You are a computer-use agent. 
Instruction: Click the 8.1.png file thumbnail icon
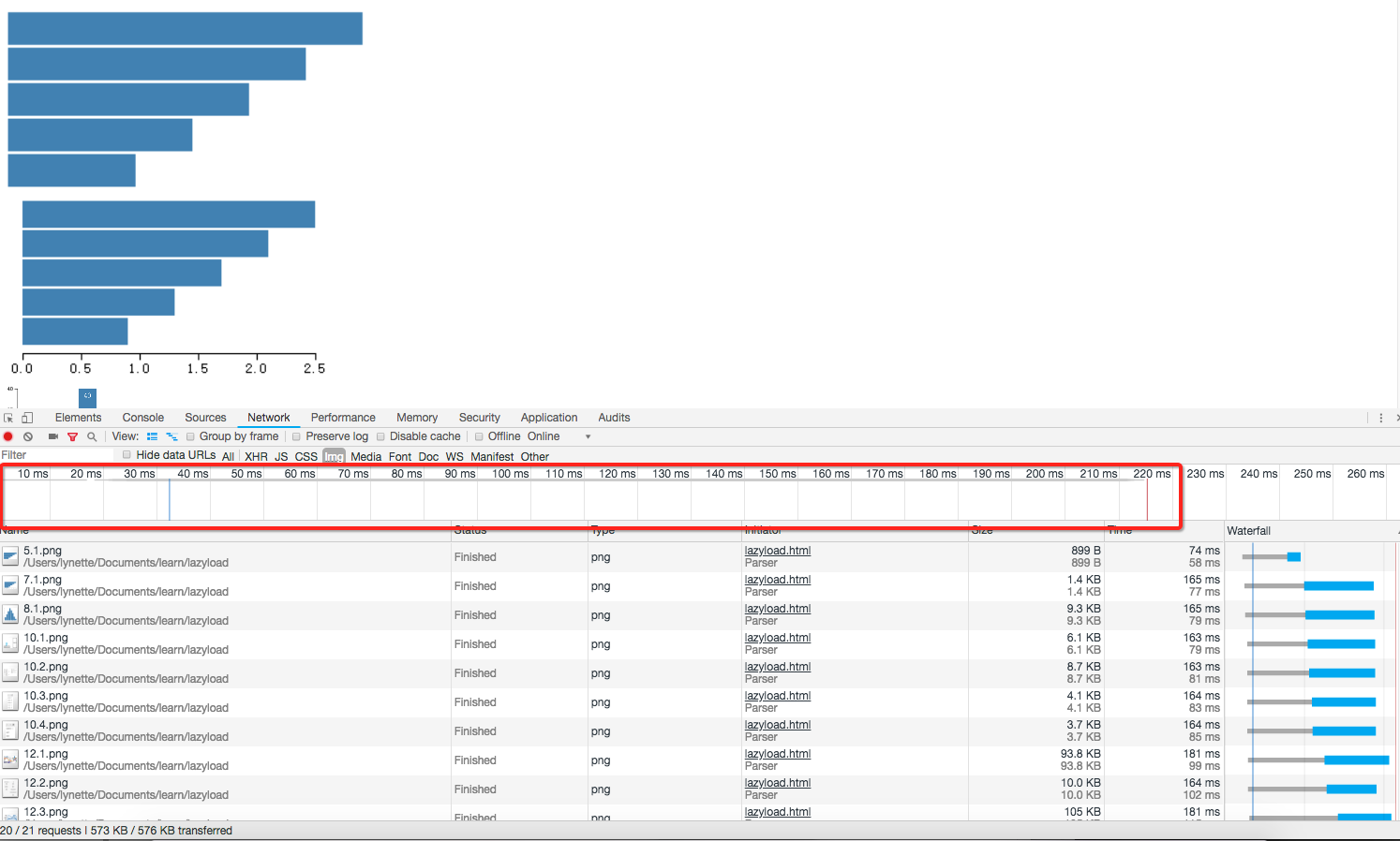(x=10, y=615)
